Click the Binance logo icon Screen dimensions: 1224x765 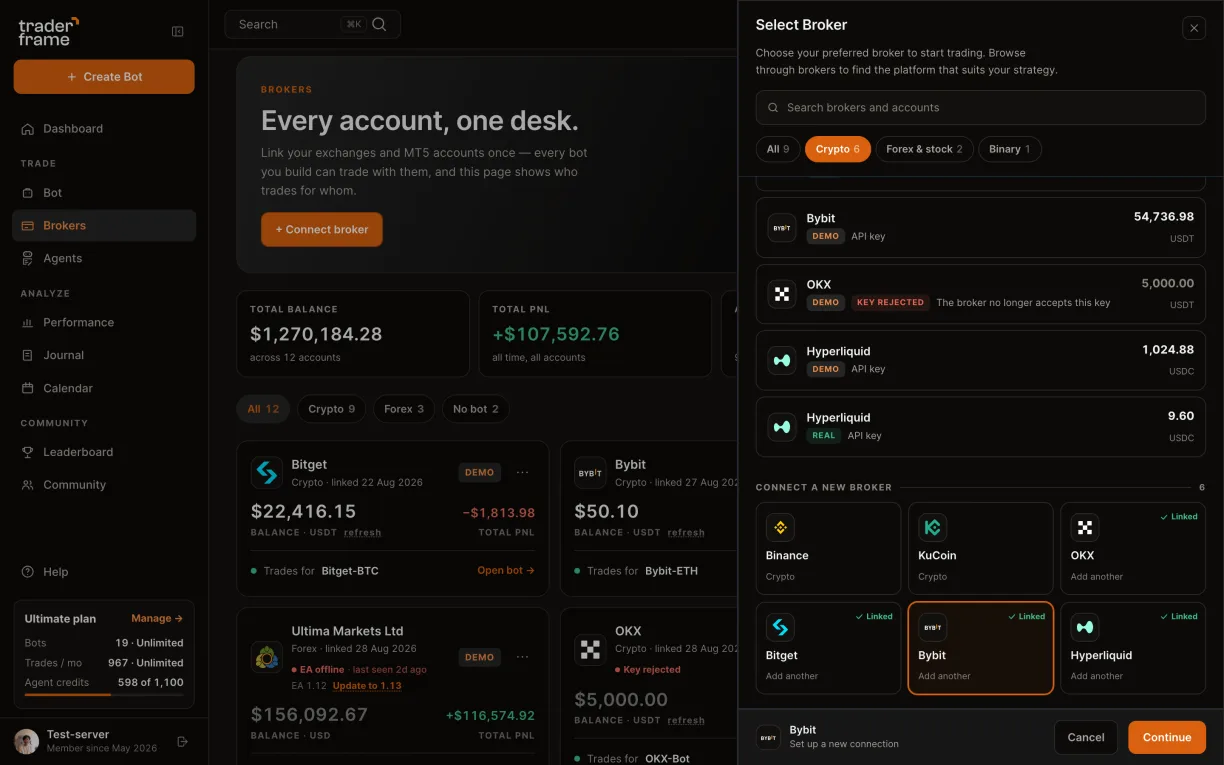(x=780, y=527)
